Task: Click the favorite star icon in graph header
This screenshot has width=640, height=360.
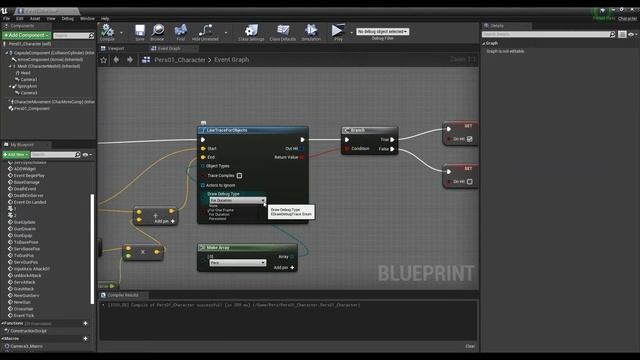Action: [104, 60]
